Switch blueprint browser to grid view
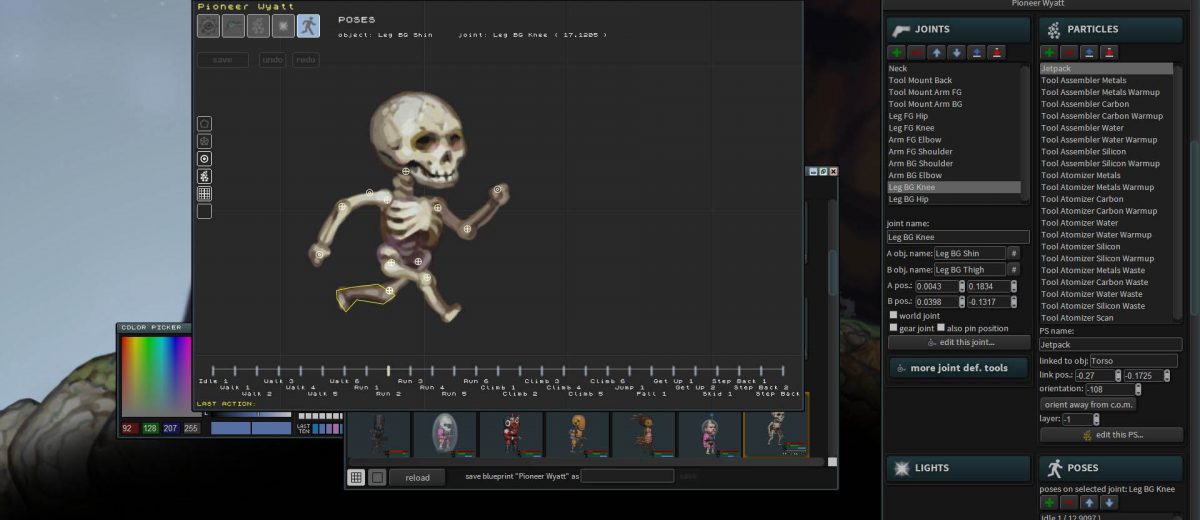This screenshot has height=520, width=1200. tap(355, 477)
